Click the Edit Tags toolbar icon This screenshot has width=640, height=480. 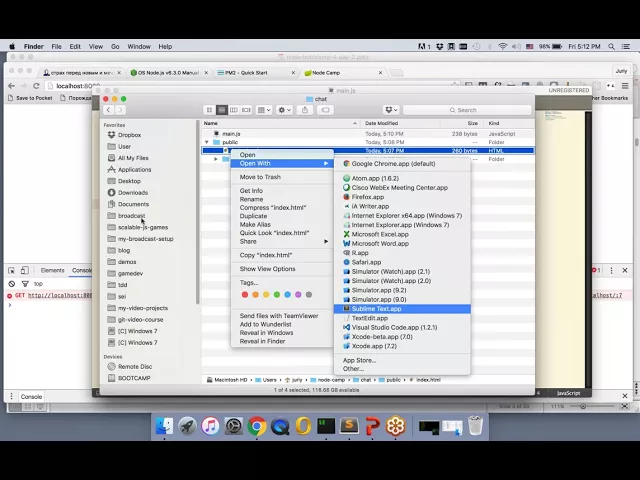[325, 110]
